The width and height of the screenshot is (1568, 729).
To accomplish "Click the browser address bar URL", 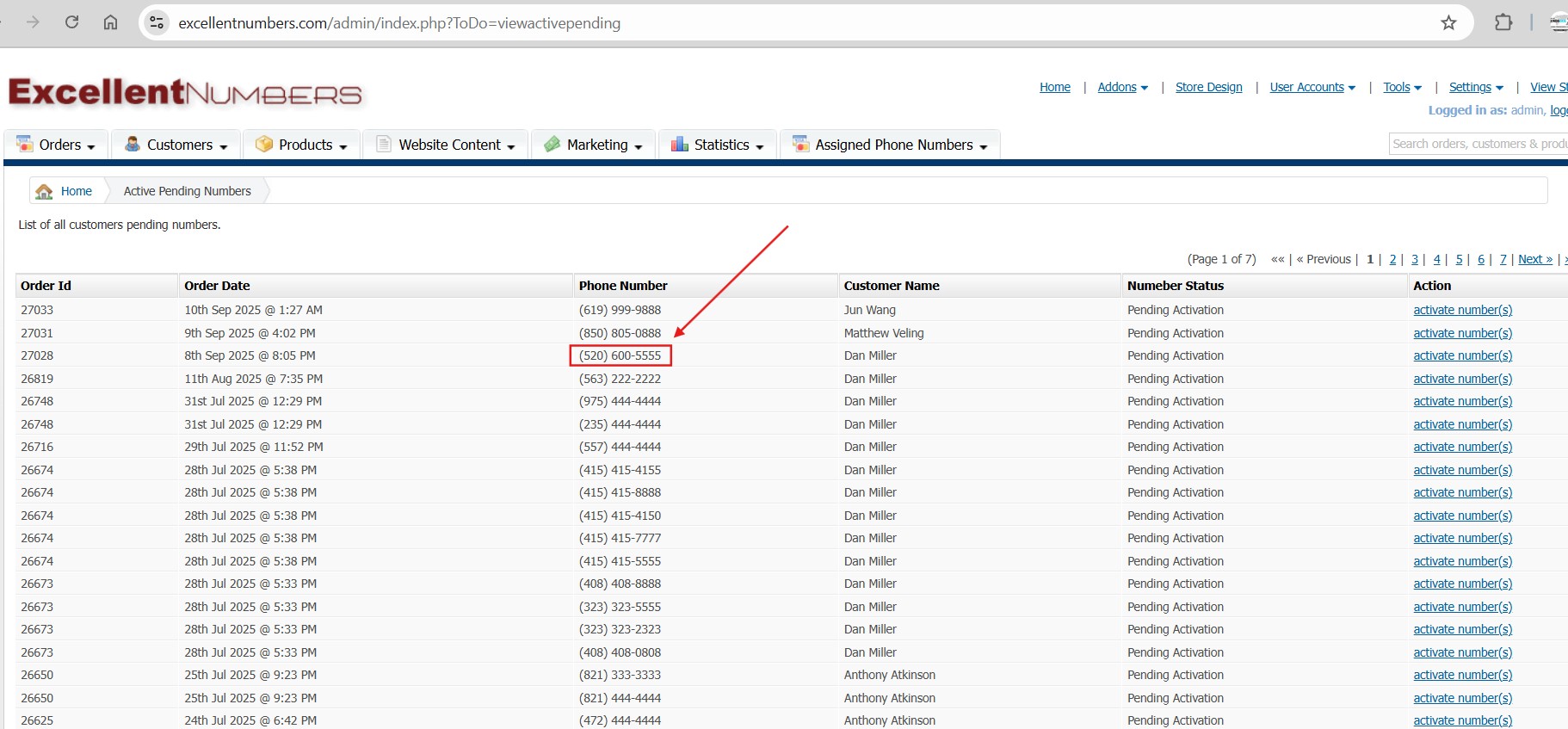I will point(399,23).
